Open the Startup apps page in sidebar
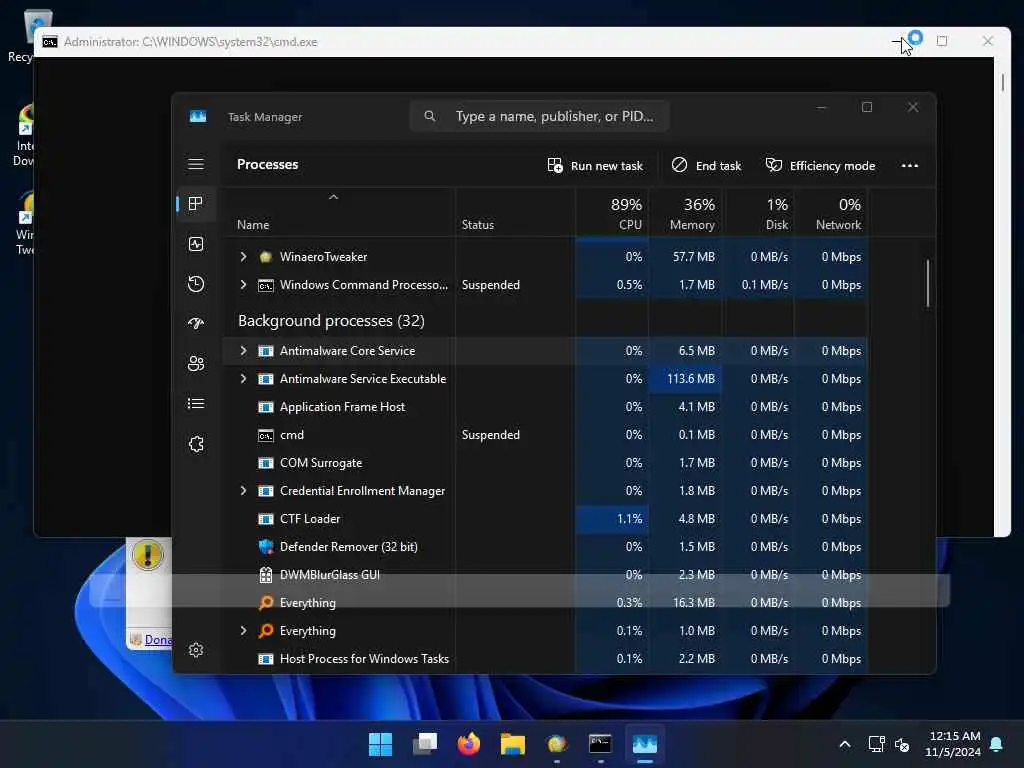The width and height of the screenshot is (1024, 768). 196,323
